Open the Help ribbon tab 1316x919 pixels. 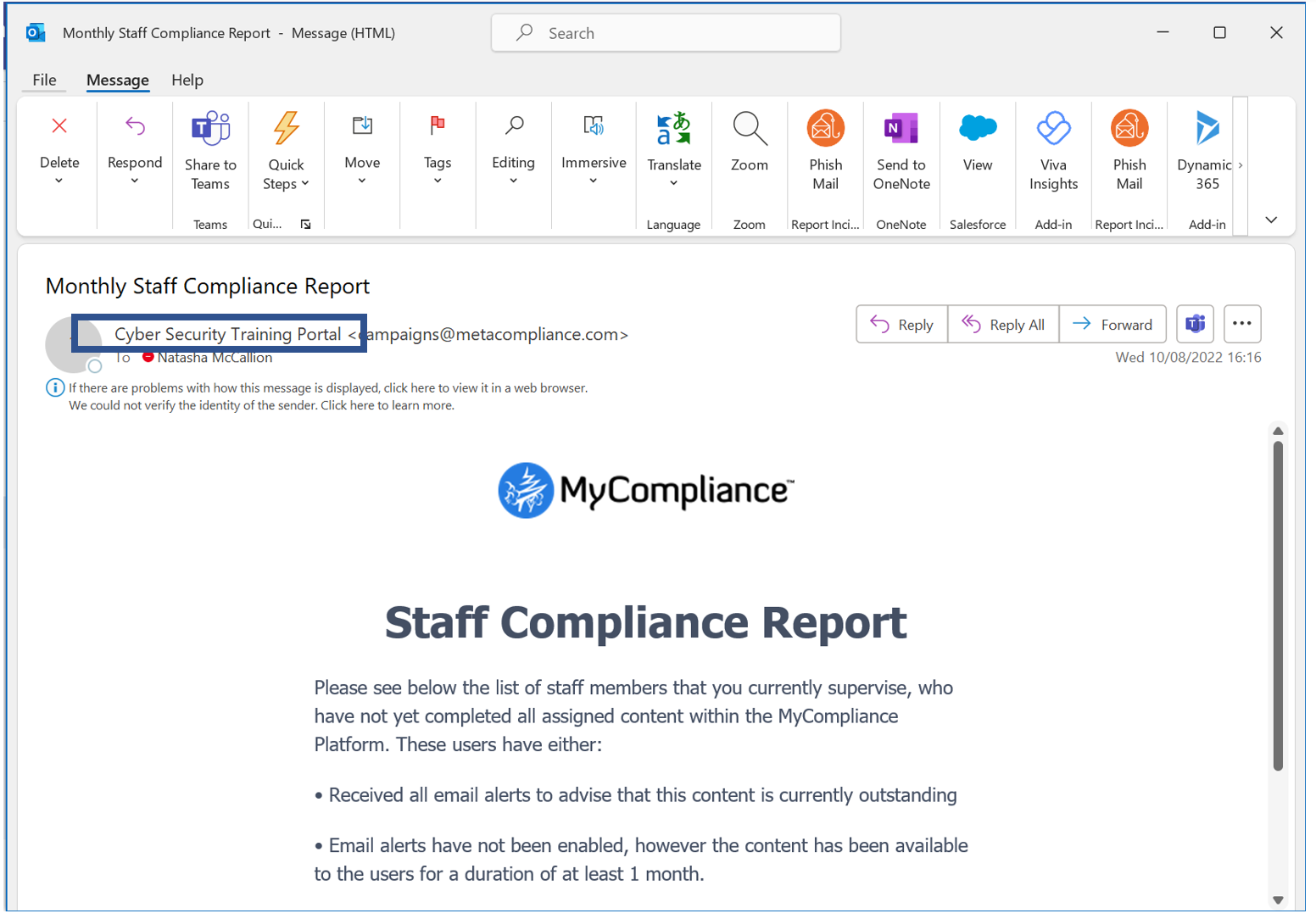[x=187, y=80]
